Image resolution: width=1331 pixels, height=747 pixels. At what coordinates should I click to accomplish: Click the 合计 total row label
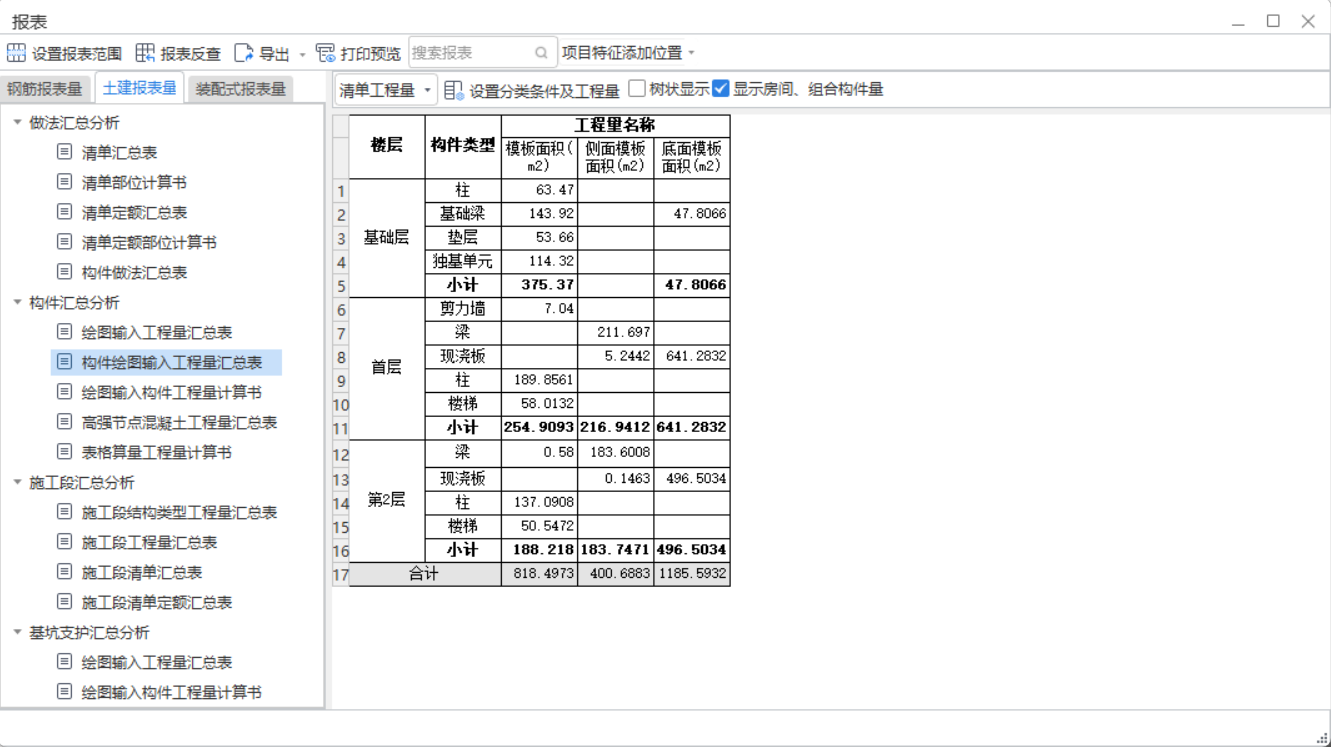point(425,574)
